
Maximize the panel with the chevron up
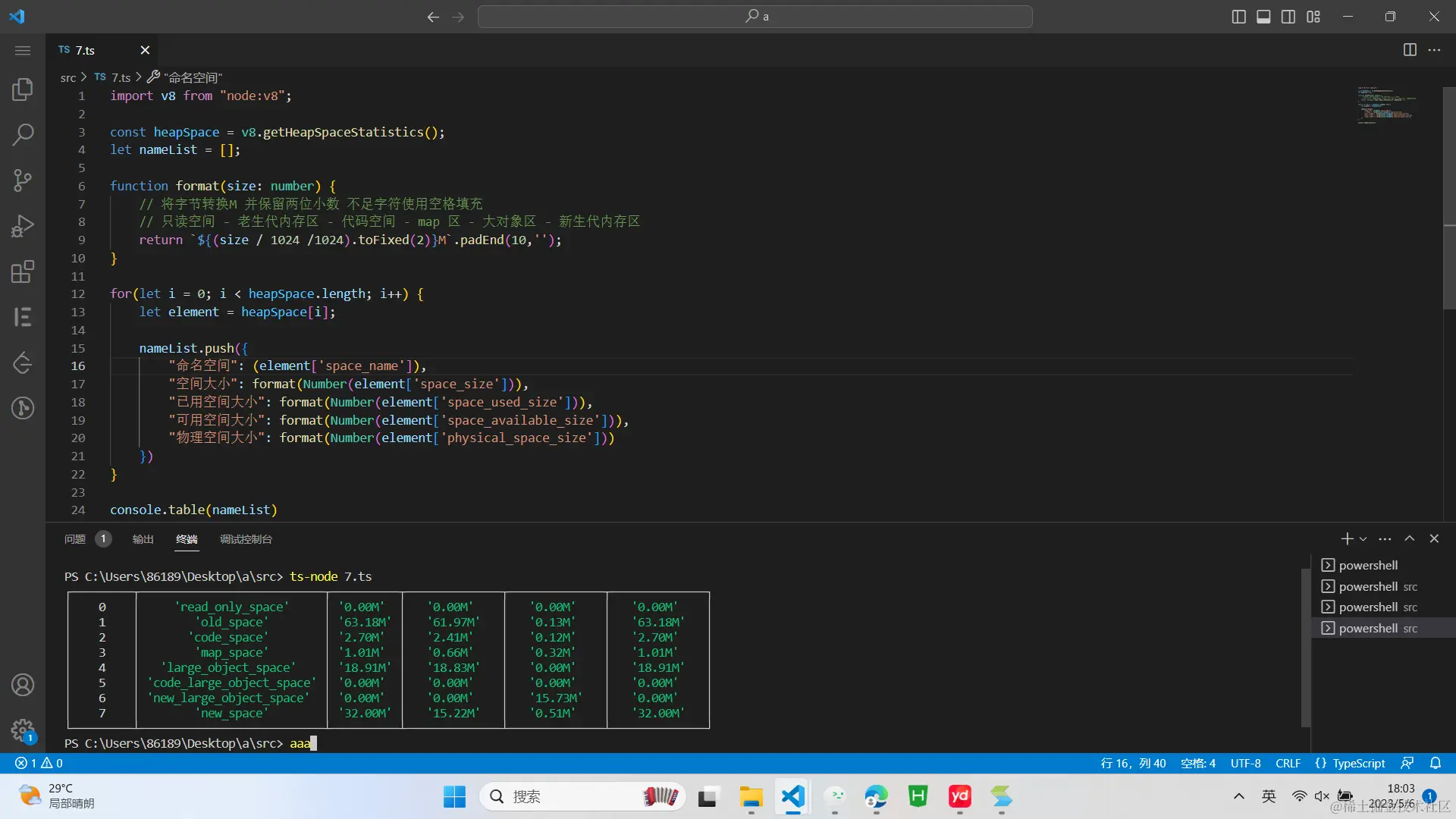(x=1410, y=538)
